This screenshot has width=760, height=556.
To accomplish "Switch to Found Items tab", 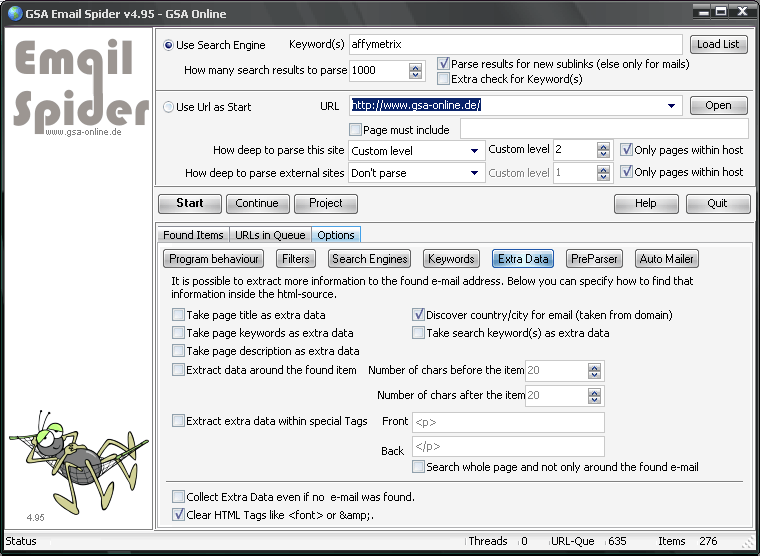I will (x=193, y=235).
